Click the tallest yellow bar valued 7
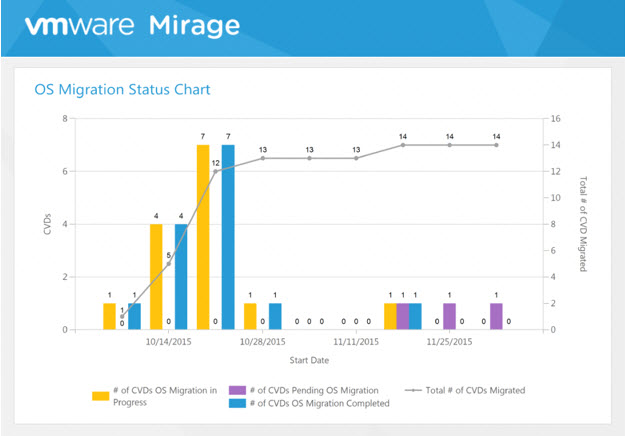 coord(203,237)
